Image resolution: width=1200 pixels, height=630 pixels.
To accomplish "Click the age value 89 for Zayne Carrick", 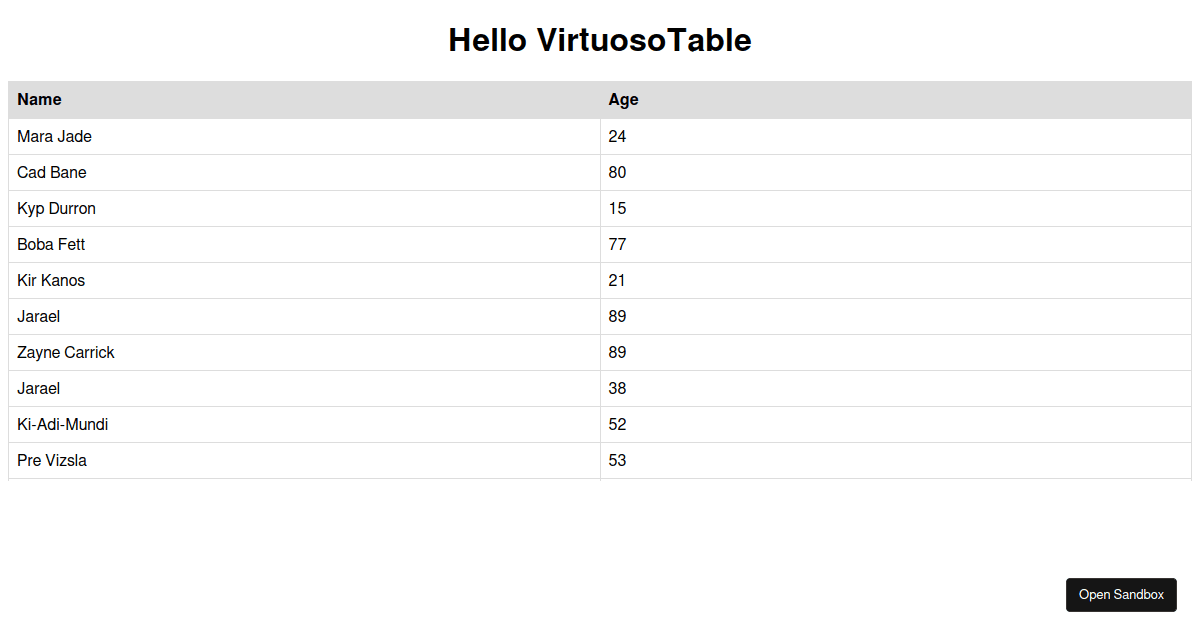I will pos(617,352).
